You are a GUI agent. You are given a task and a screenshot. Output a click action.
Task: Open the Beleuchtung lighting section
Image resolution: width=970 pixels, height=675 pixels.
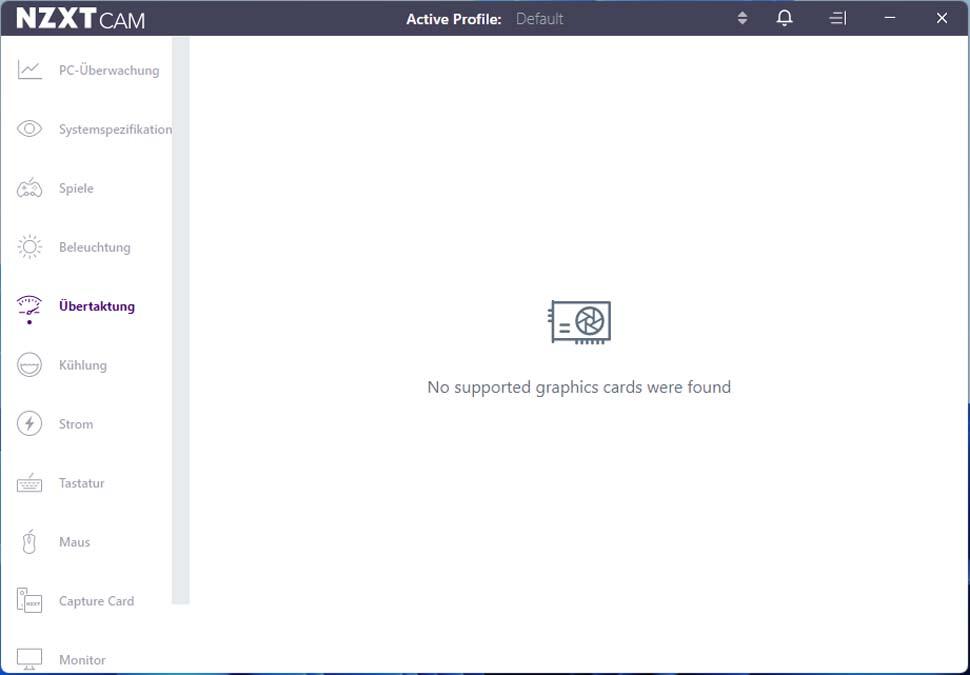click(95, 247)
